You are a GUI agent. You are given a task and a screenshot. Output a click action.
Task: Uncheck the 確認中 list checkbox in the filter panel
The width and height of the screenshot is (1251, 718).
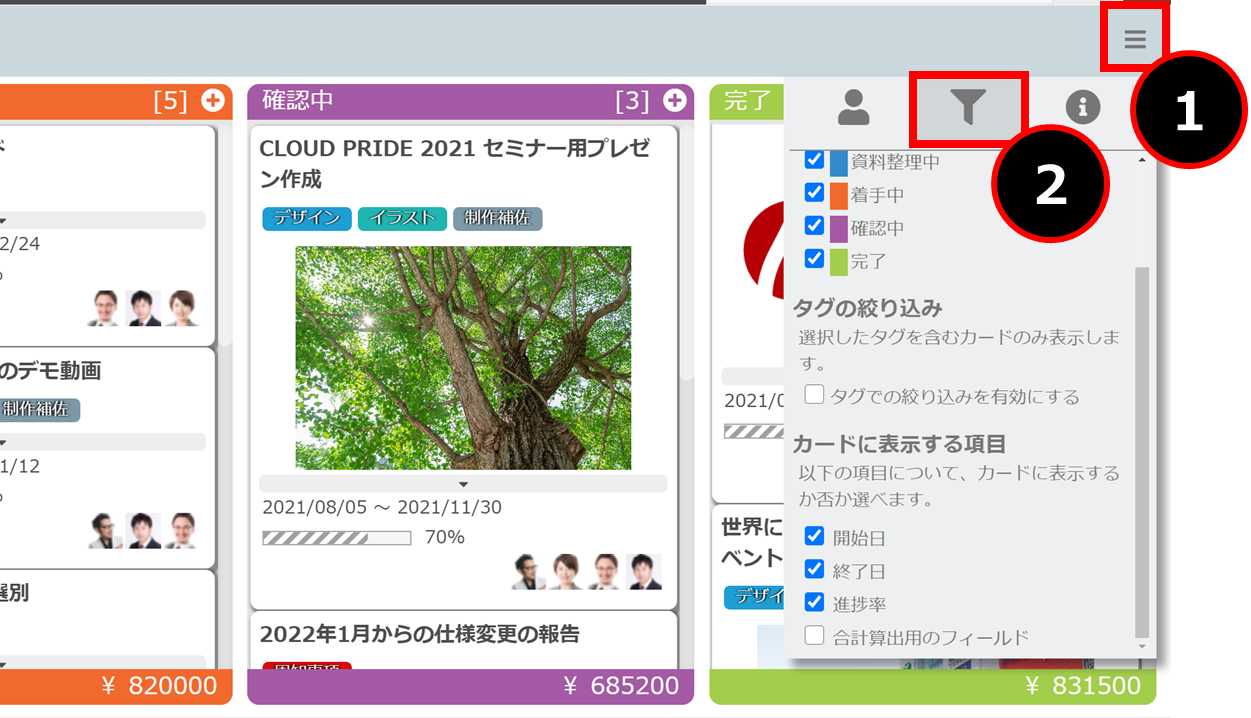coord(814,226)
